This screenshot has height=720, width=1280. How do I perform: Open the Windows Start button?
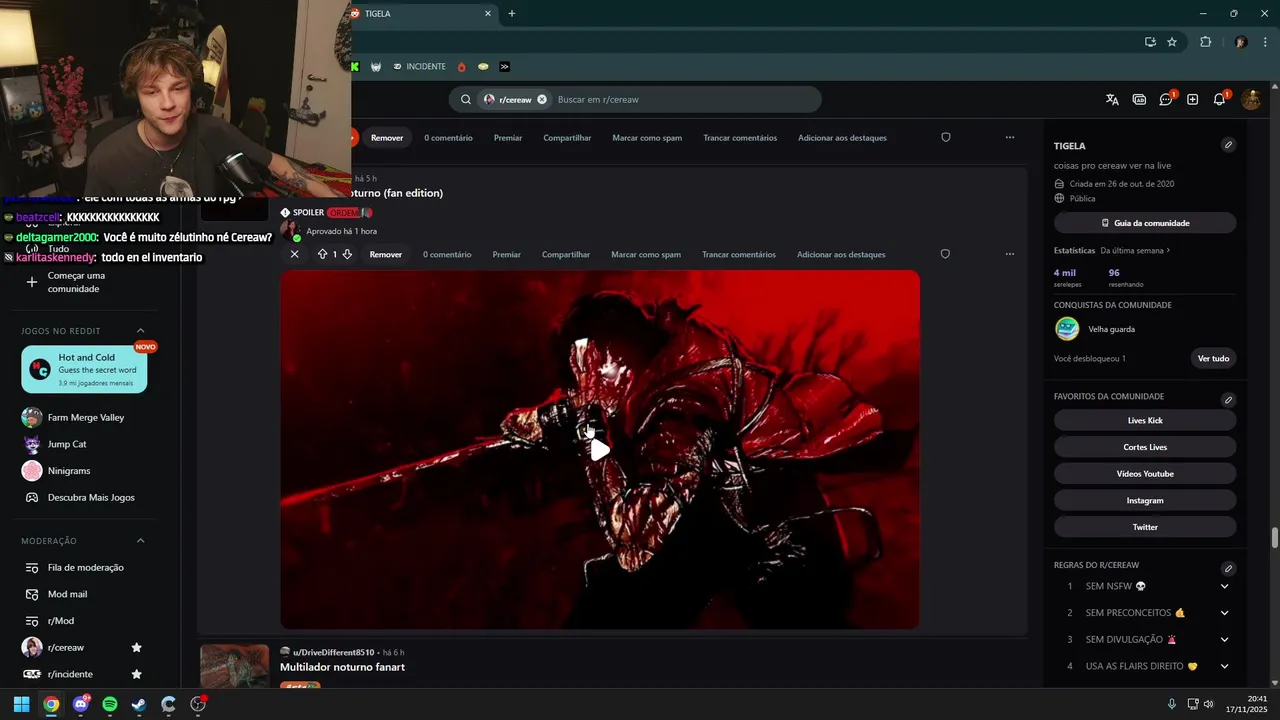[x=21, y=704]
